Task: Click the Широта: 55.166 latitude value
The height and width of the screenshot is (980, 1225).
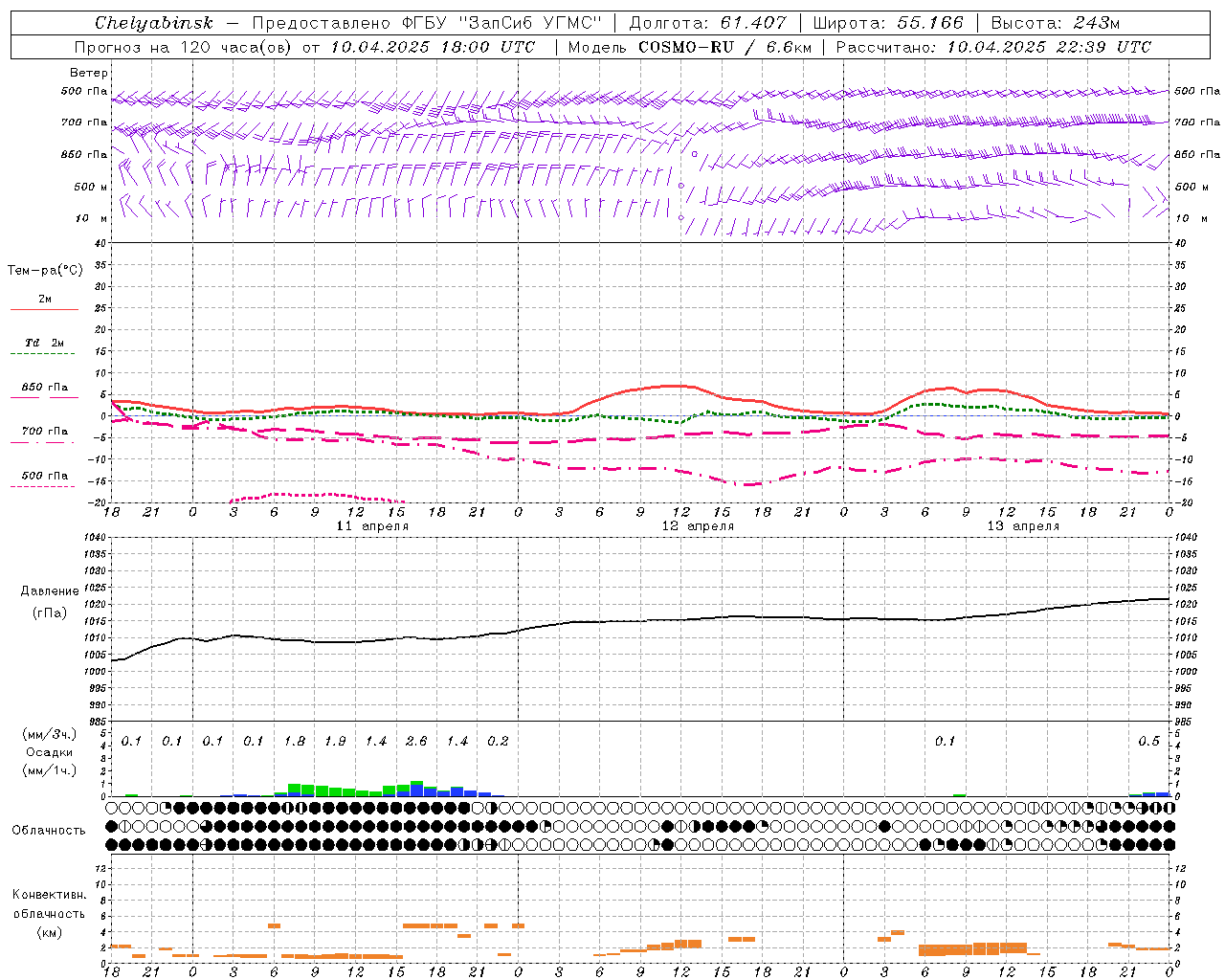Action: point(888,23)
